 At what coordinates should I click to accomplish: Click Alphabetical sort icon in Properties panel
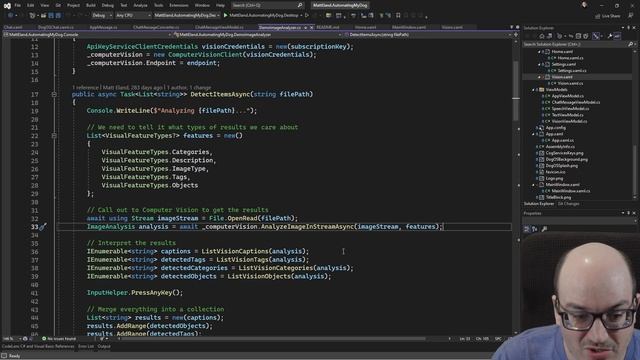[x=535, y=229]
